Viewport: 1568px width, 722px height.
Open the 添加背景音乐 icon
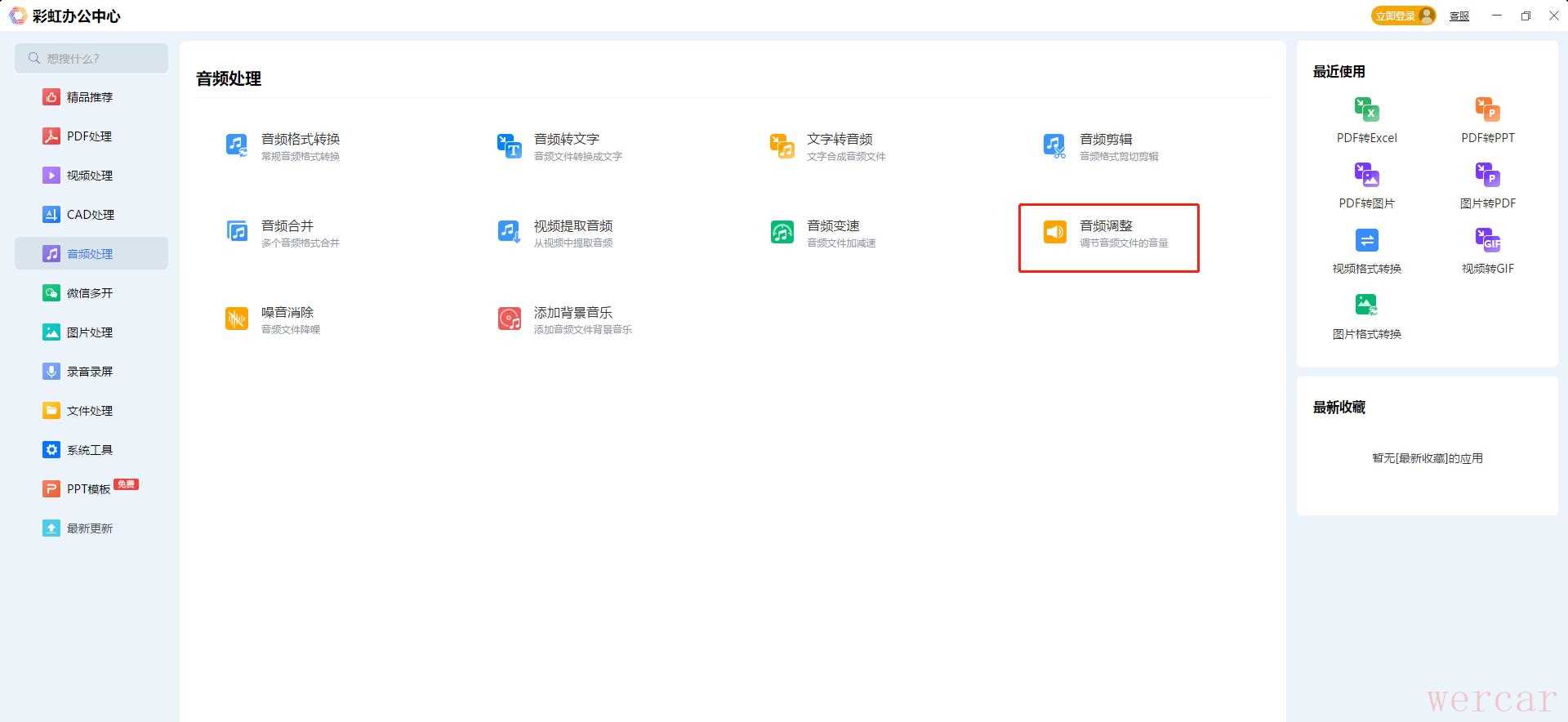coord(510,319)
